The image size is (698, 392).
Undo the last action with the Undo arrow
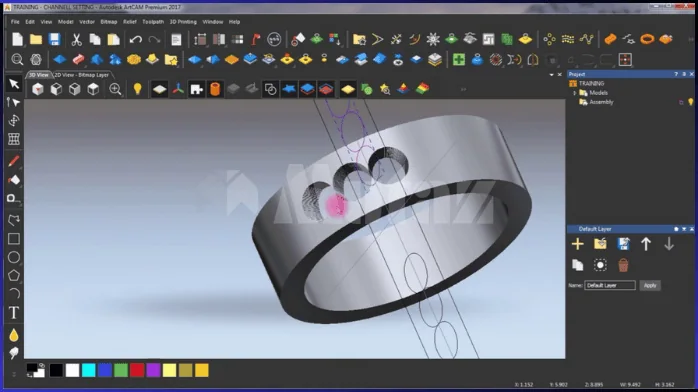(x=136, y=40)
